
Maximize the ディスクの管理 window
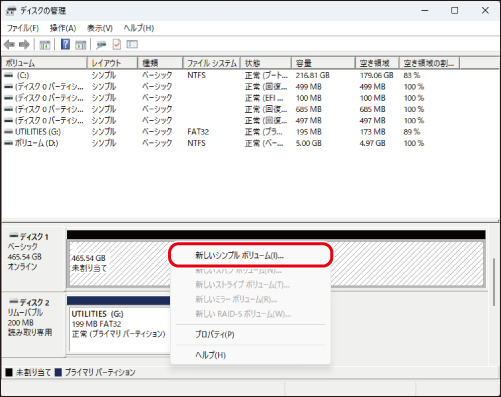pyautogui.click(x=454, y=11)
